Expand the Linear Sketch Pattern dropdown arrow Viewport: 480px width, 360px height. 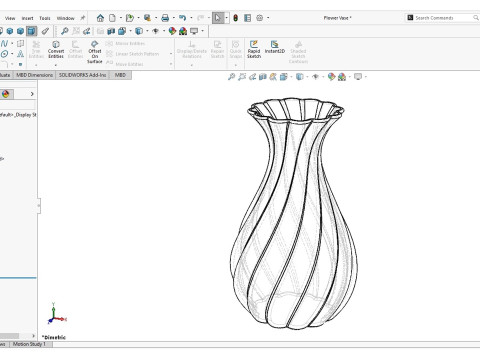[171, 54]
